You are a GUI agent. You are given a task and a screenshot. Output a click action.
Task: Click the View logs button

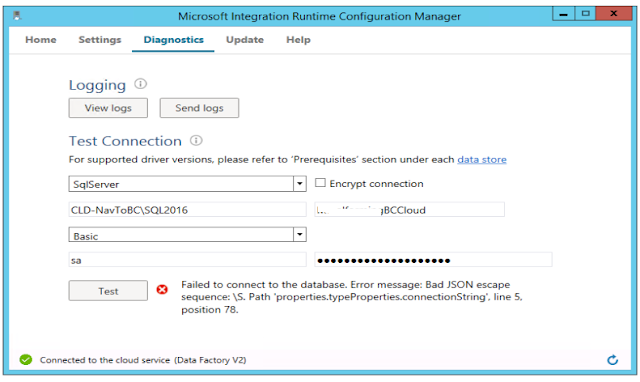(x=108, y=108)
